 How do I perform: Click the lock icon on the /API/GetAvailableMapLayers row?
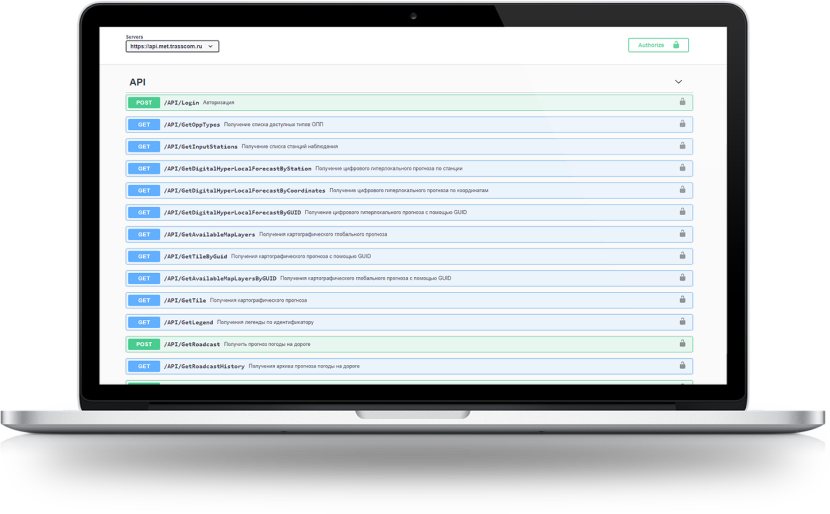[x=682, y=234]
